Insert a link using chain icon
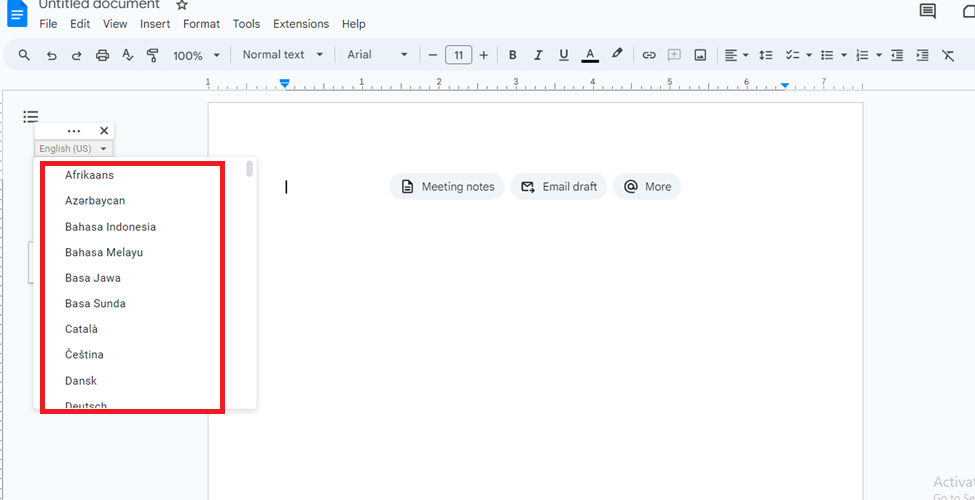 [x=649, y=55]
